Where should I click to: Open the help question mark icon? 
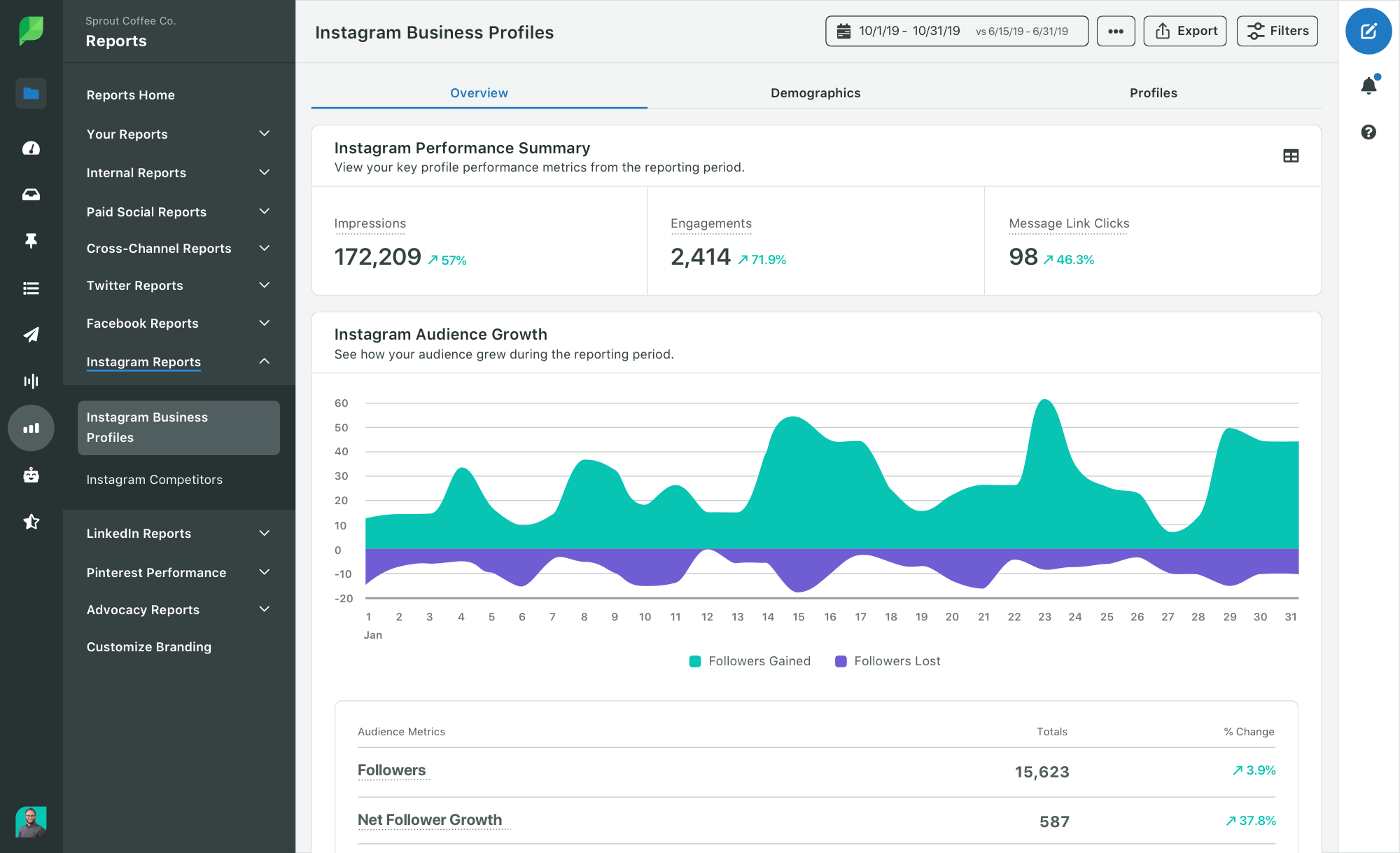1368,132
